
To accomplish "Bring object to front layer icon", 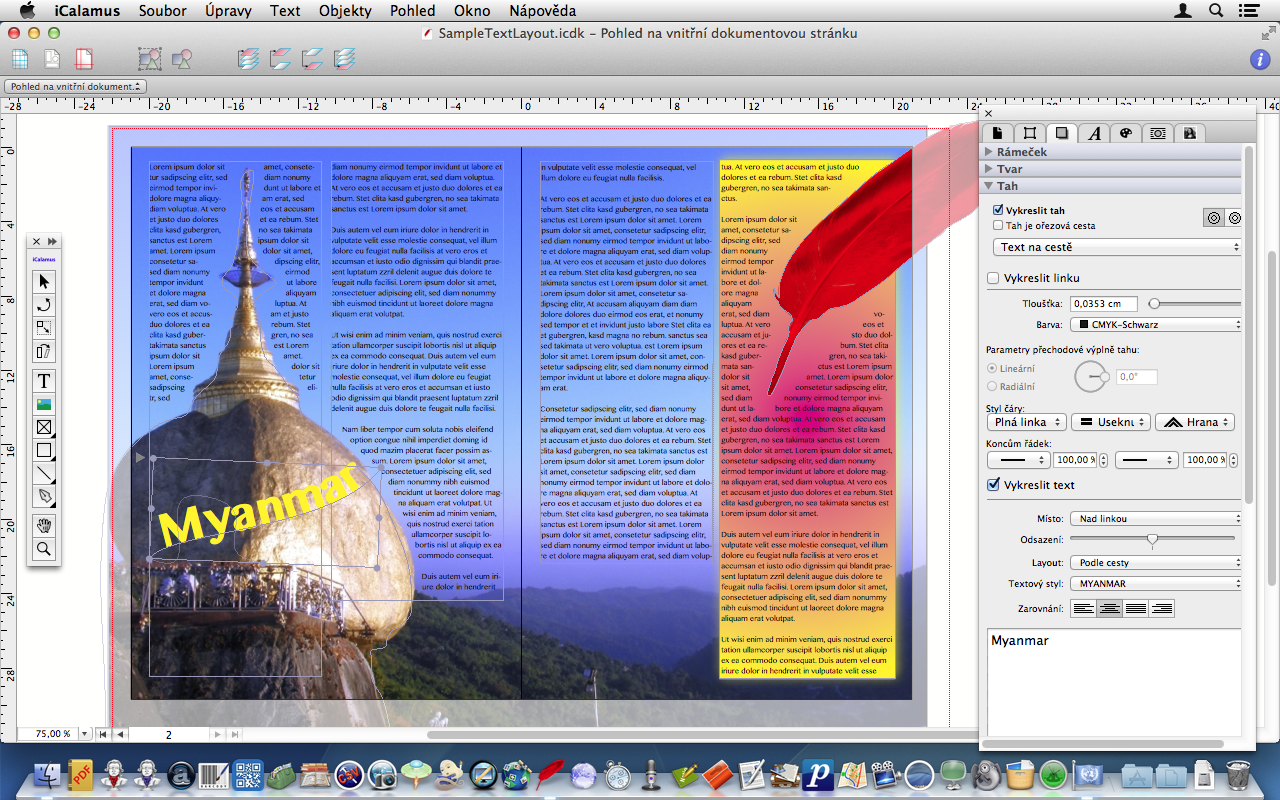I will click(249, 59).
